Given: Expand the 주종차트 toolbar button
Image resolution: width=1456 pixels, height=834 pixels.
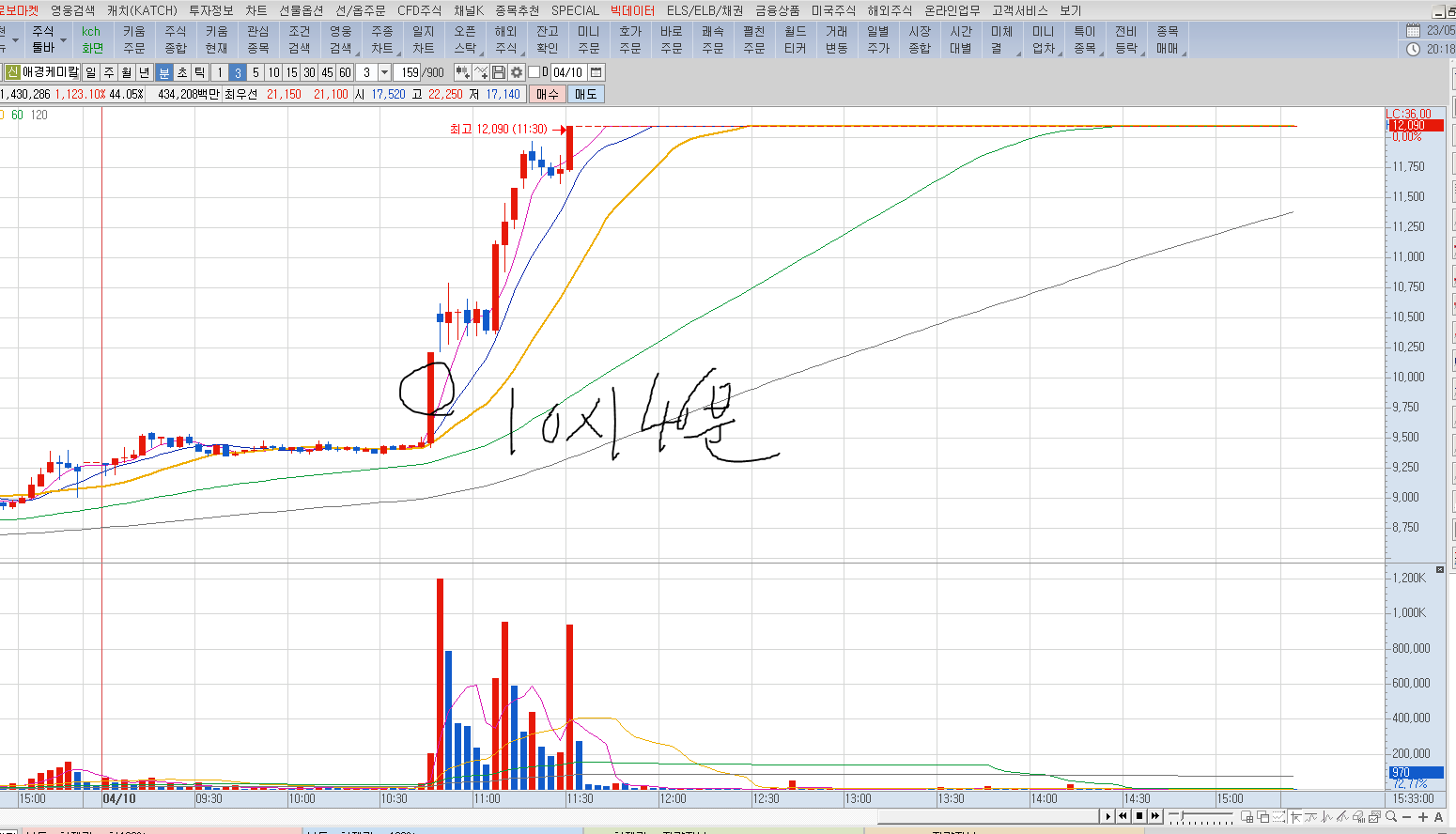Looking at the screenshot, I should coord(382,39).
